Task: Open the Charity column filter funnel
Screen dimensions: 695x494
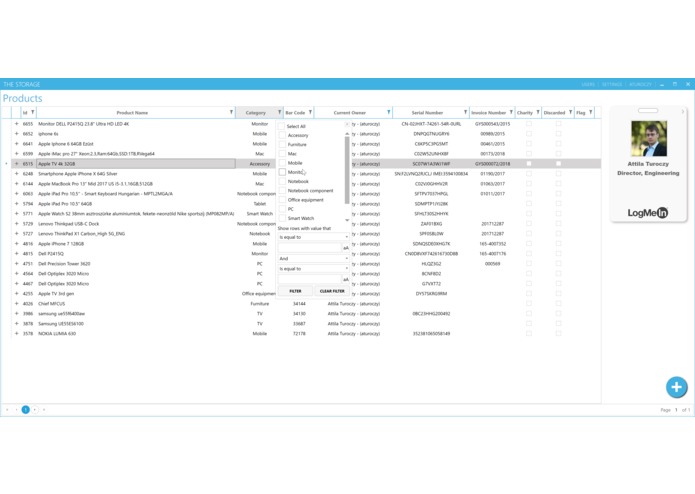Action: coord(538,113)
